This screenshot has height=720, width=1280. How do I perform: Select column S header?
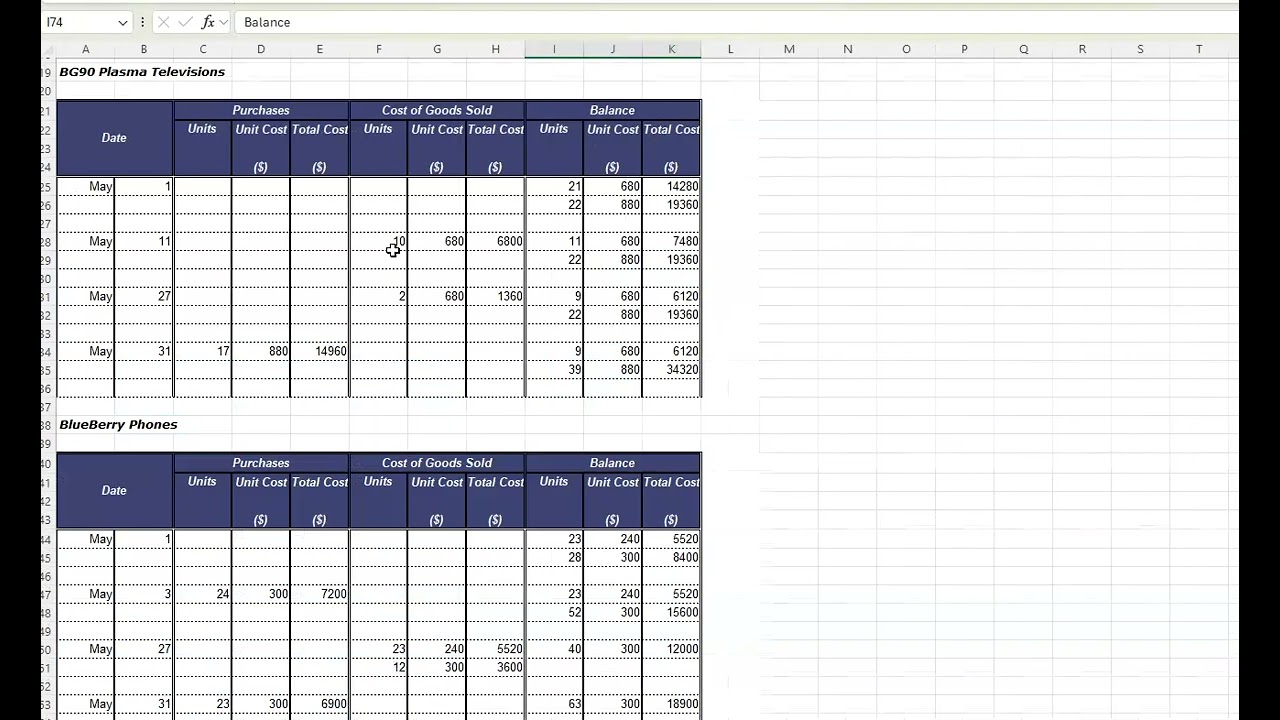click(1141, 49)
